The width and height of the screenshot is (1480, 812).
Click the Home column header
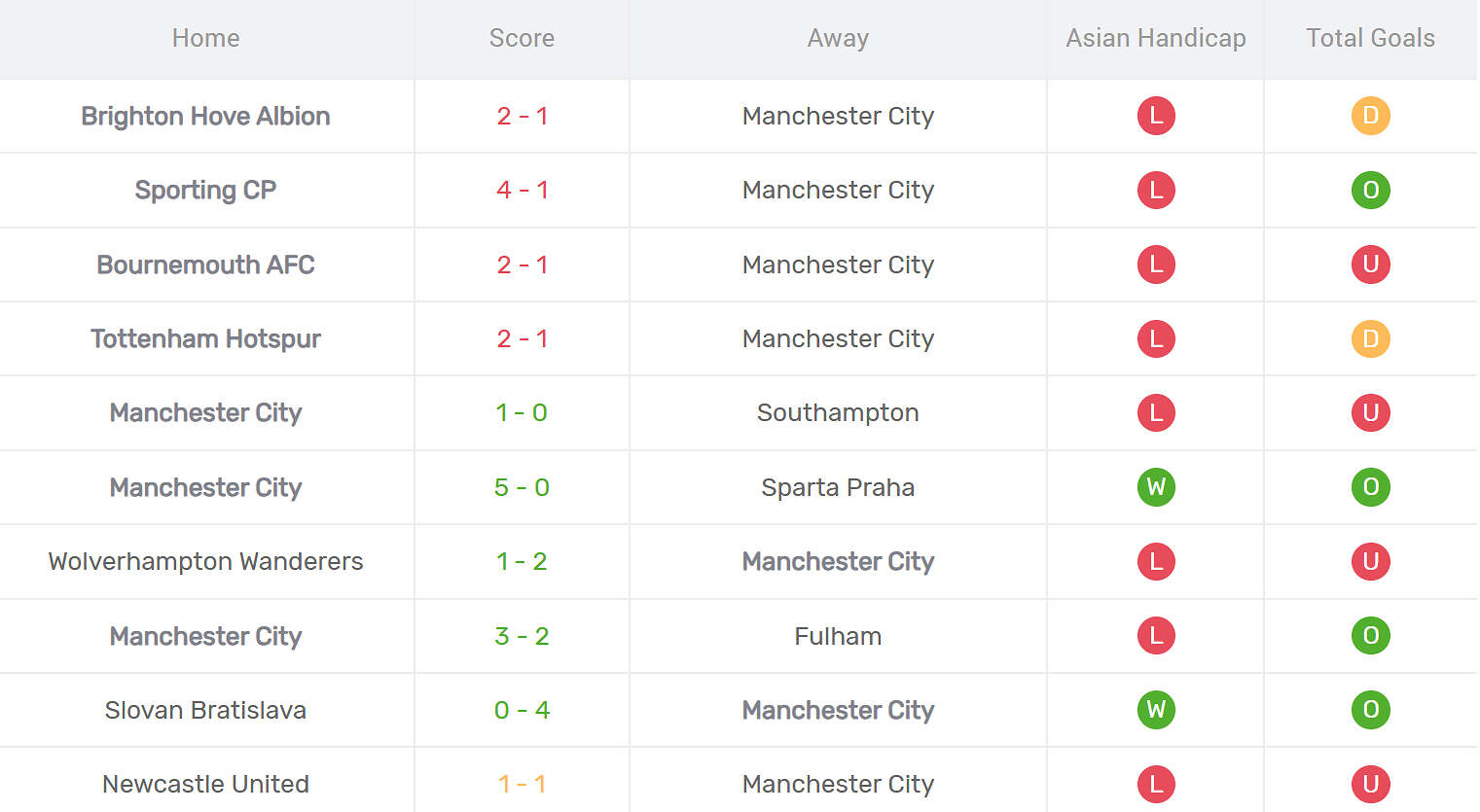(205, 38)
